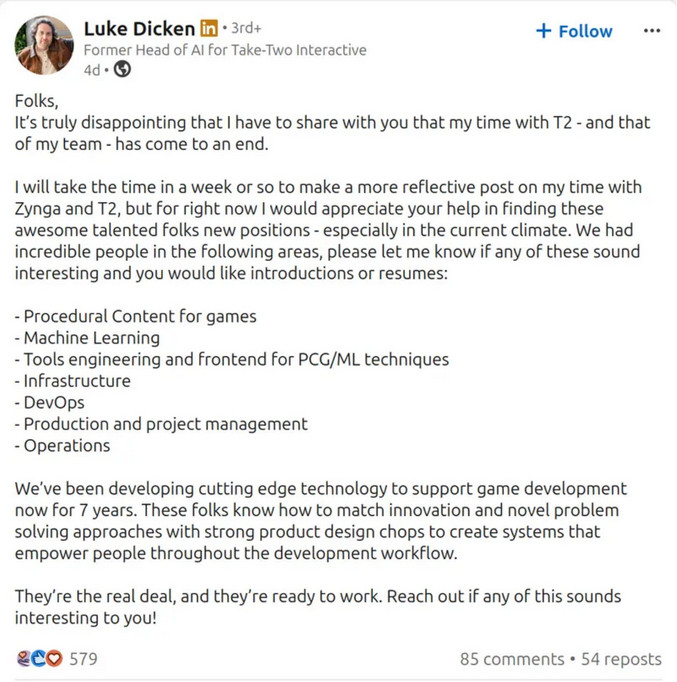
Task: Click the 4d post timestamp
Action: click(x=92, y=70)
